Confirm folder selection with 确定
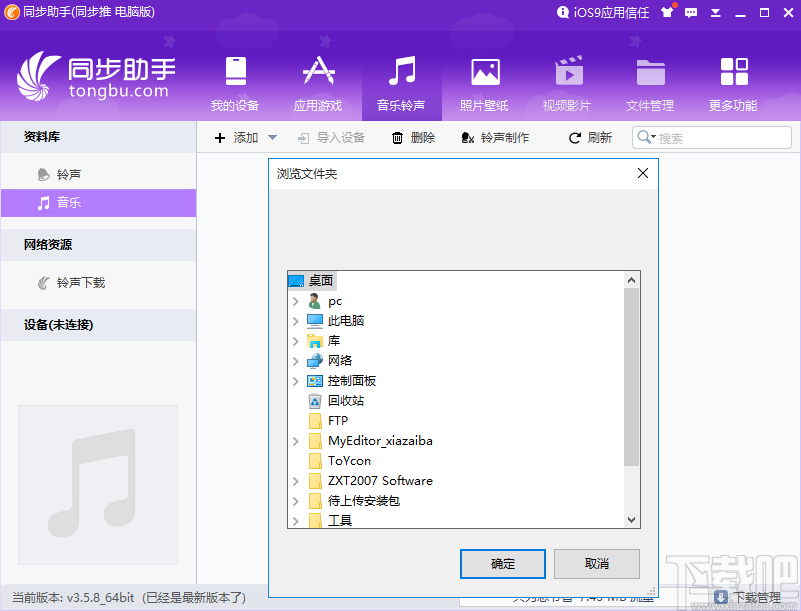 point(502,564)
